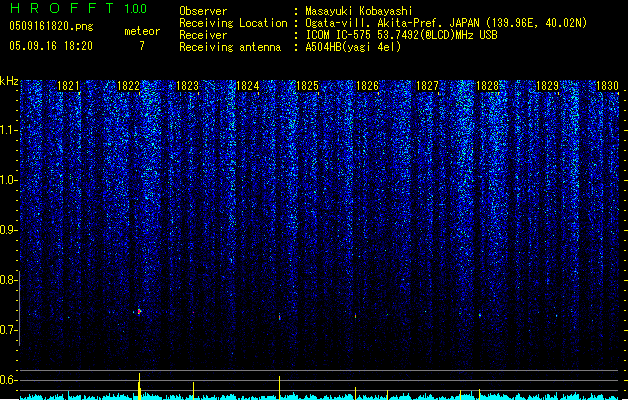Click the meteor echo at 1826
This screenshot has width=629, height=400.
click(355, 316)
